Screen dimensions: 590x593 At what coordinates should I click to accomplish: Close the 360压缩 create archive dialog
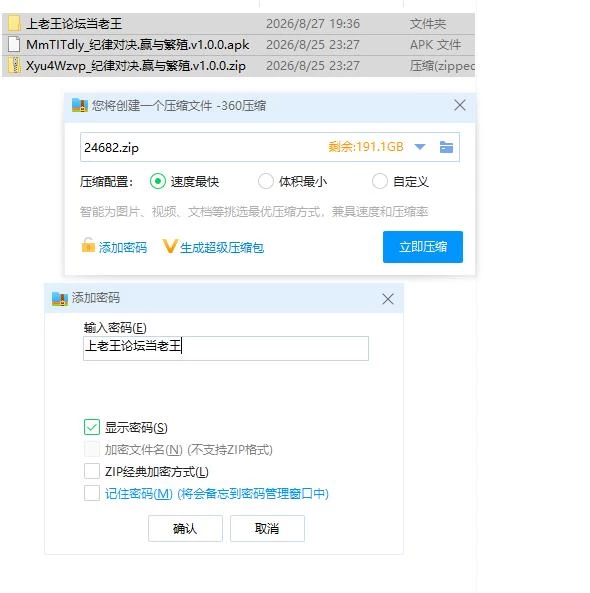pos(460,105)
